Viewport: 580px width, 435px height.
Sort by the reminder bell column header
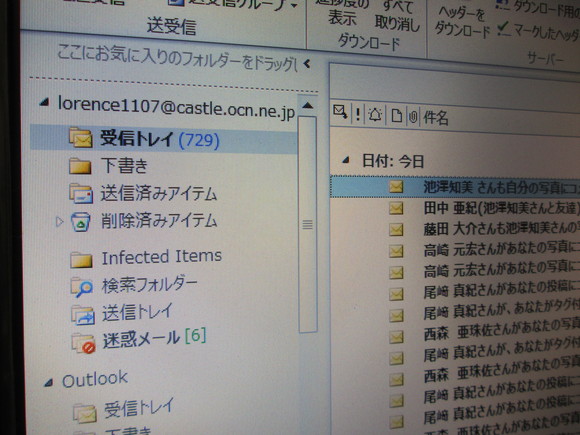pos(375,115)
